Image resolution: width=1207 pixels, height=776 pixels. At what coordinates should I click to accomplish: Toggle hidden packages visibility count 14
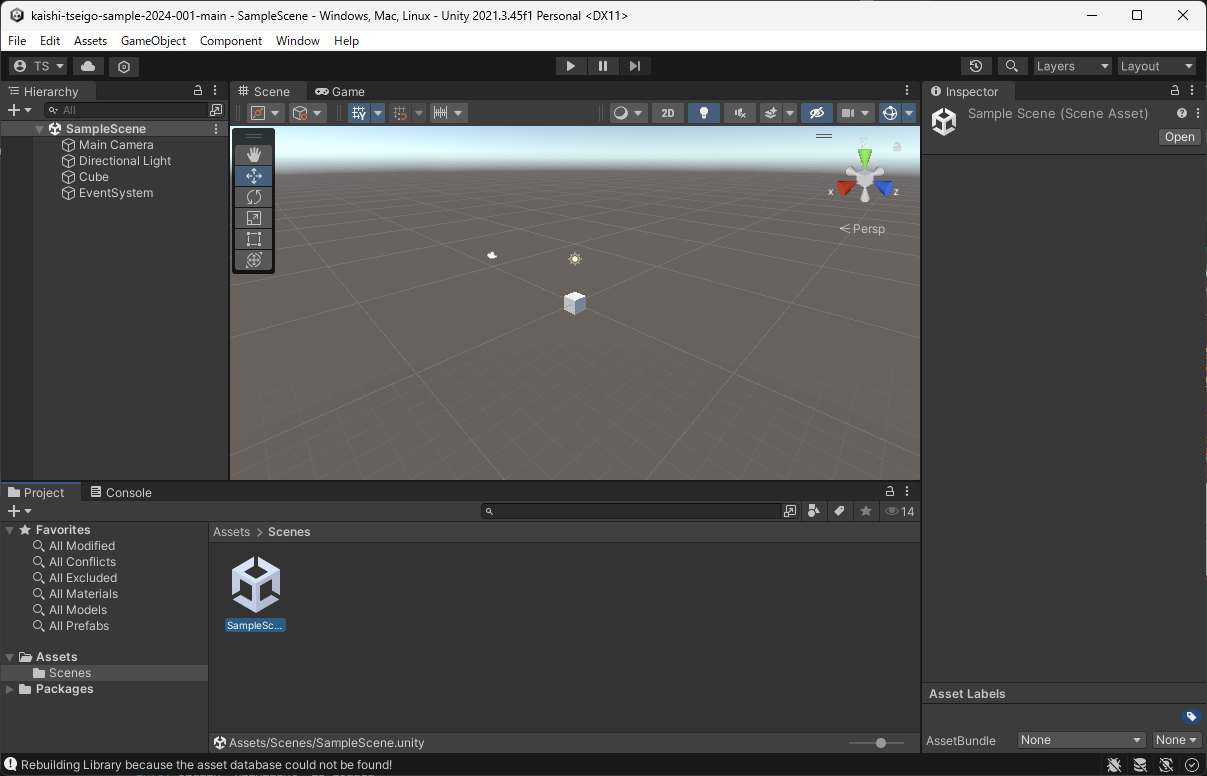[900, 511]
